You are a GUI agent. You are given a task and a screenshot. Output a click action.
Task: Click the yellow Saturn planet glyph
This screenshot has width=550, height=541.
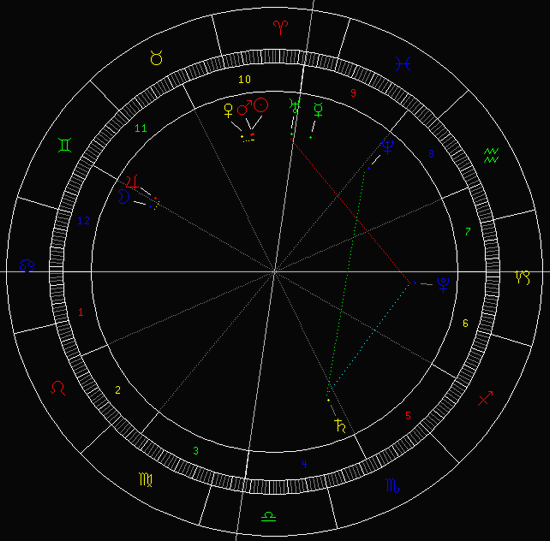click(340, 426)
